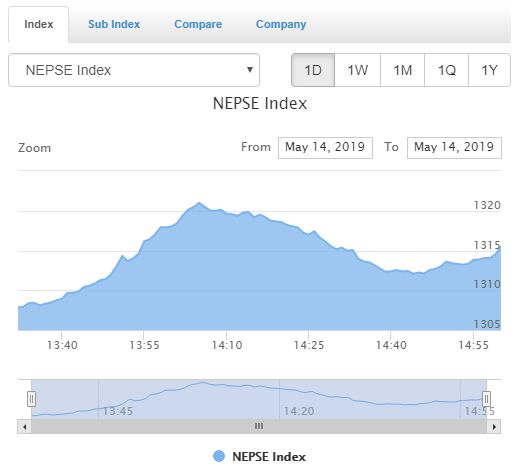Click the 13:40 x-axis label

pyautogui.click(x=62, y=345)
